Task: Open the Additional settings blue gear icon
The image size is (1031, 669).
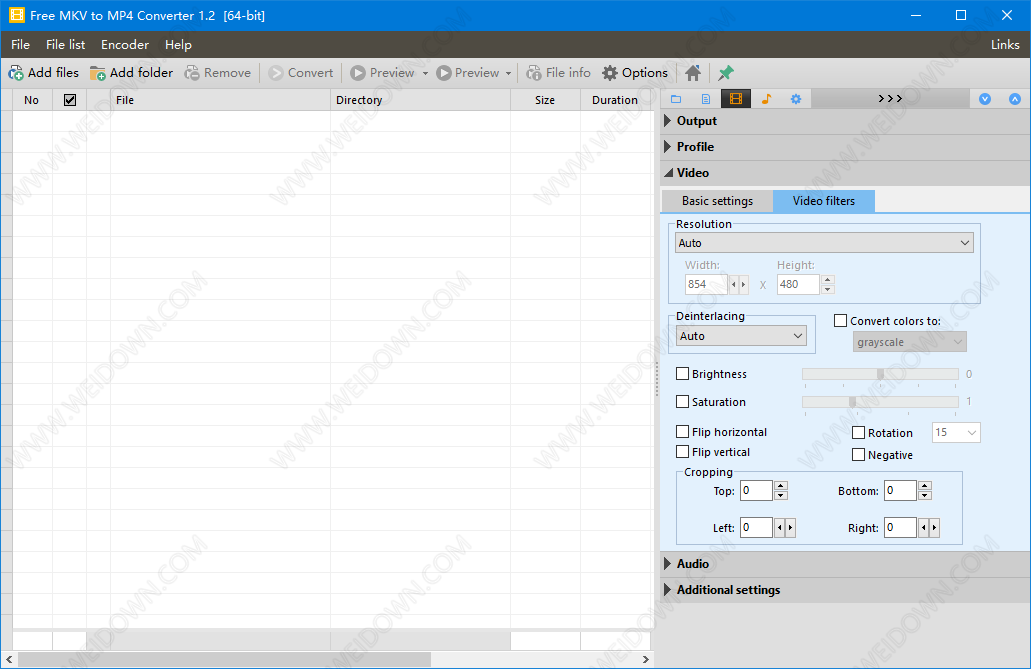Action: (796, 99)
